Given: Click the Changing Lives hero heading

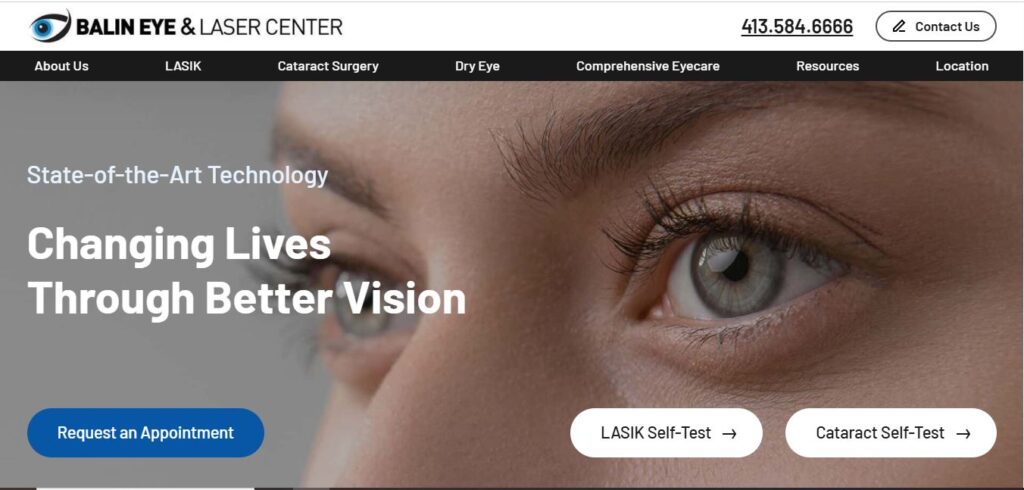Looking at the screenshot, I should 246,271.
